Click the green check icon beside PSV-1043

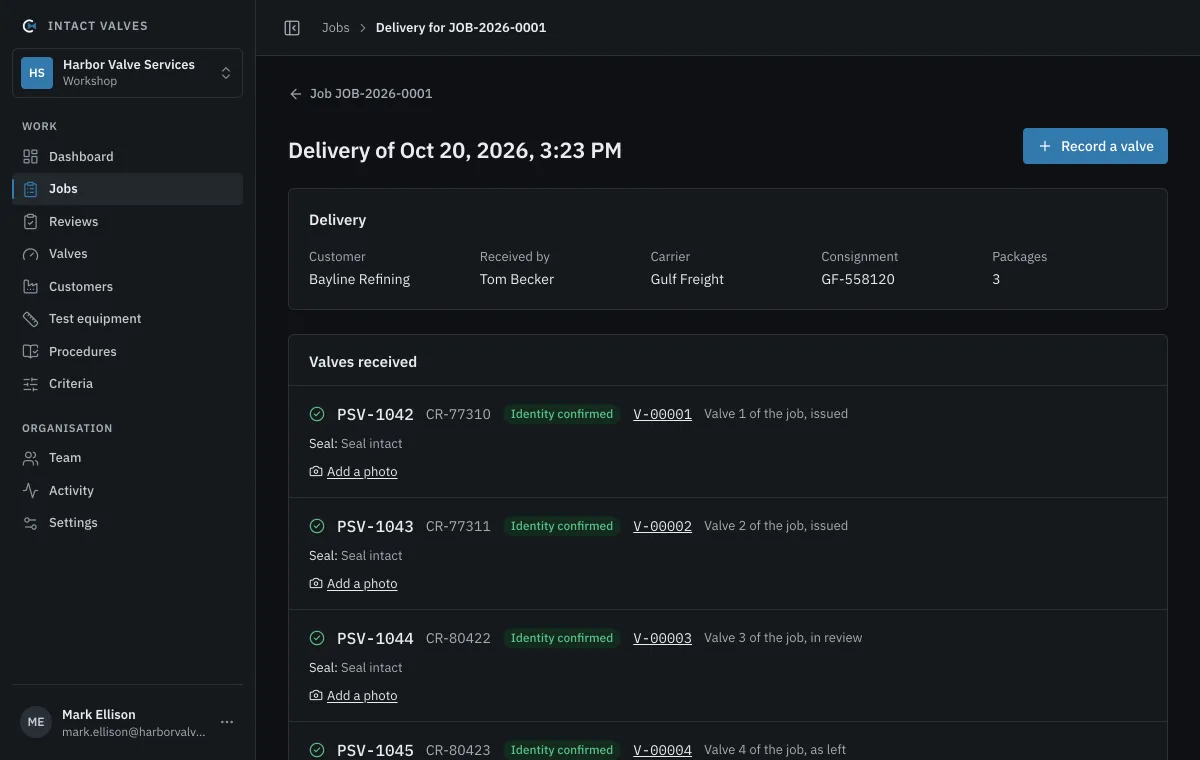(x=317, y=526)
